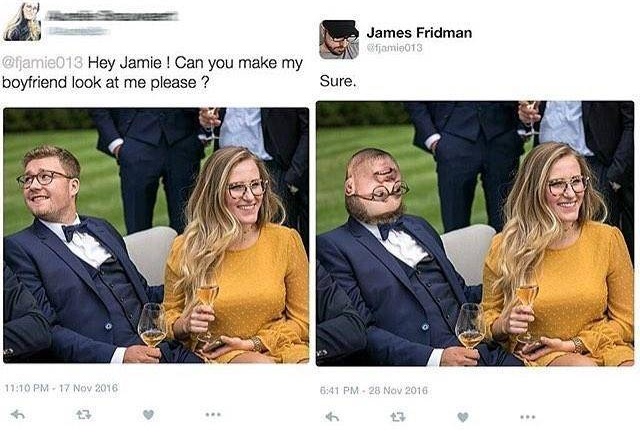The image size is (640, 434).
Task: Click the 11:10 PM 17 Nov 2016 timestamp
Action: [61, 387]
